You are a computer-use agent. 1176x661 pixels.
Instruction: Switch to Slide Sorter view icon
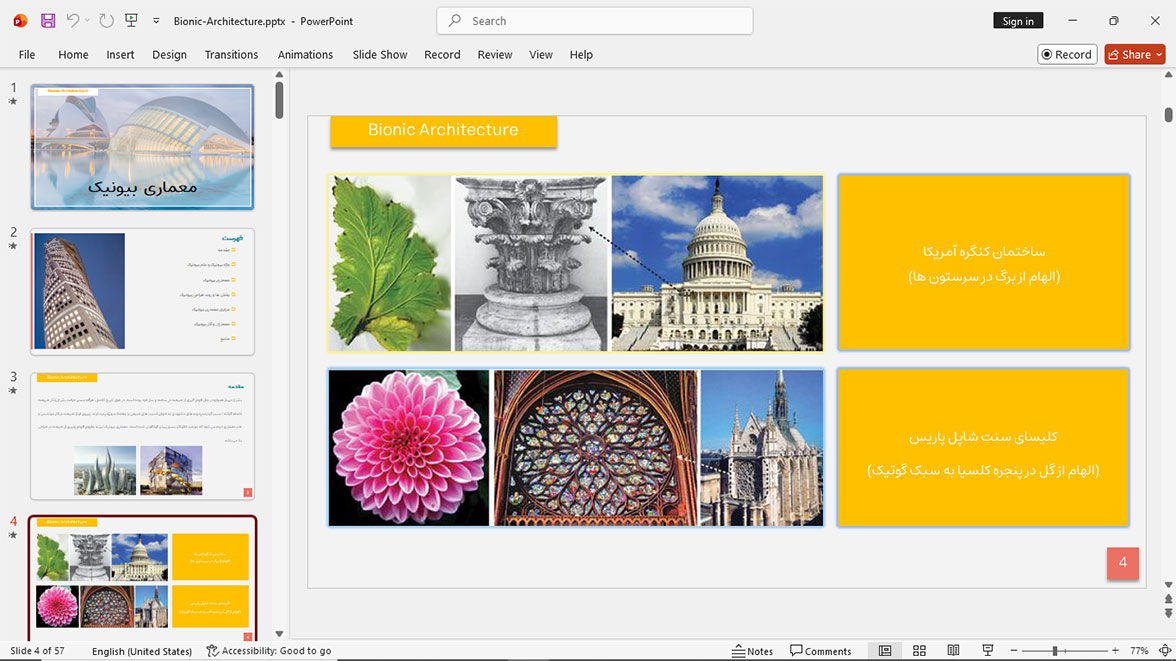[920, 650]
